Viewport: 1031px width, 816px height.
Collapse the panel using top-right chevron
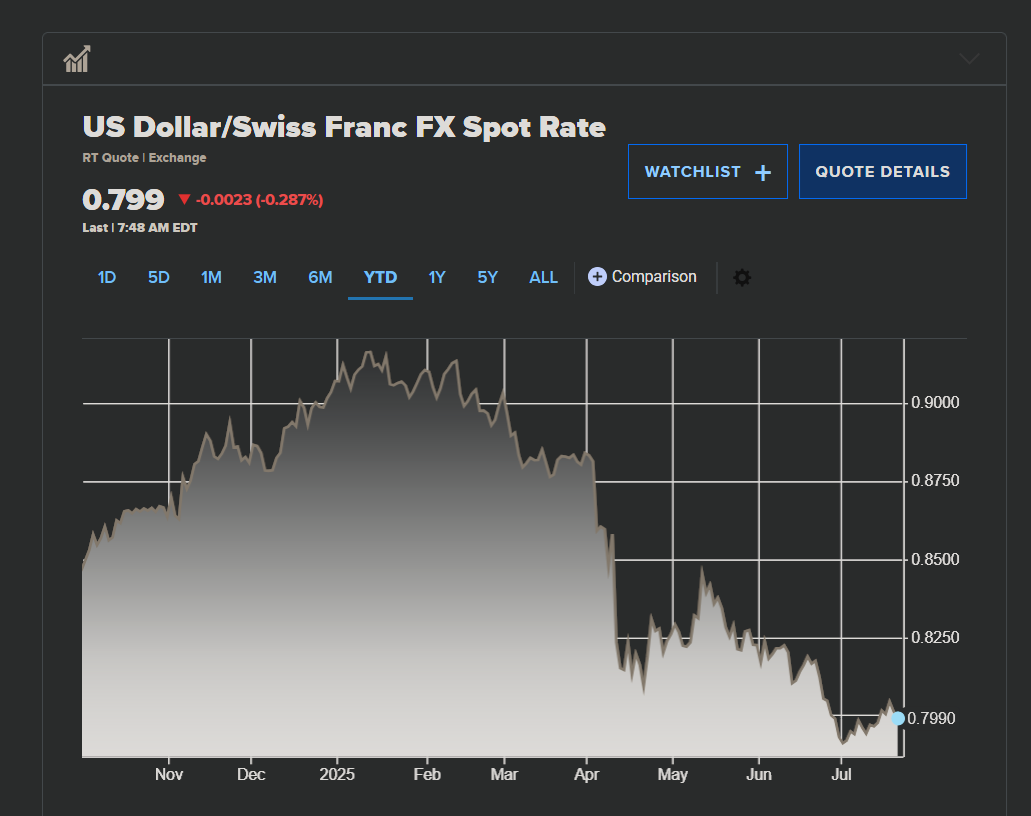[x=969, y=59]
